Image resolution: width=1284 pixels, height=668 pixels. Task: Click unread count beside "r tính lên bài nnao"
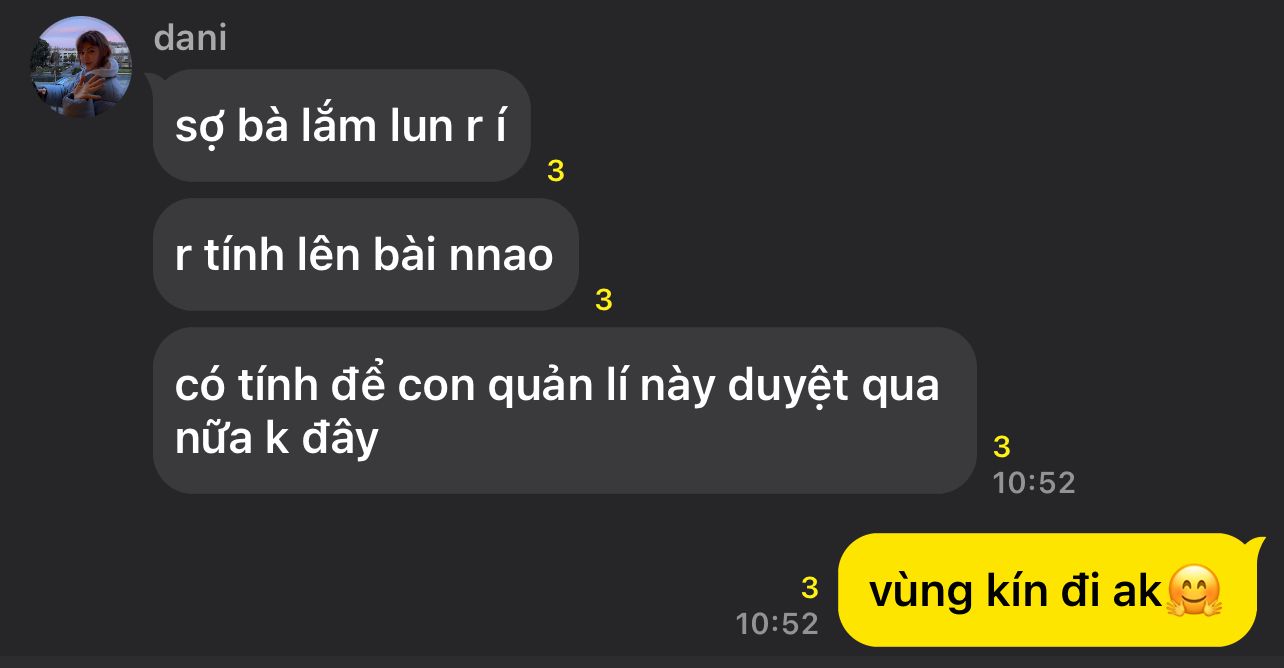(x=603, y=299)
